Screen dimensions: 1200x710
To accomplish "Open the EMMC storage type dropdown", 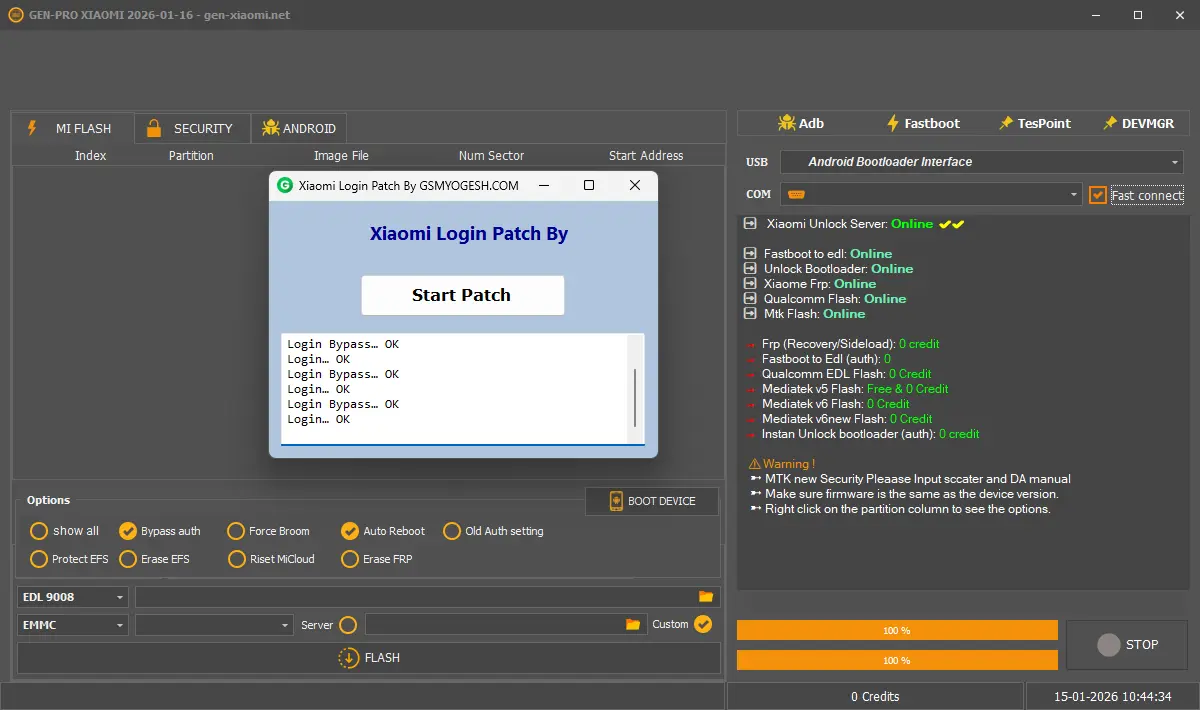I will point(73,624).
